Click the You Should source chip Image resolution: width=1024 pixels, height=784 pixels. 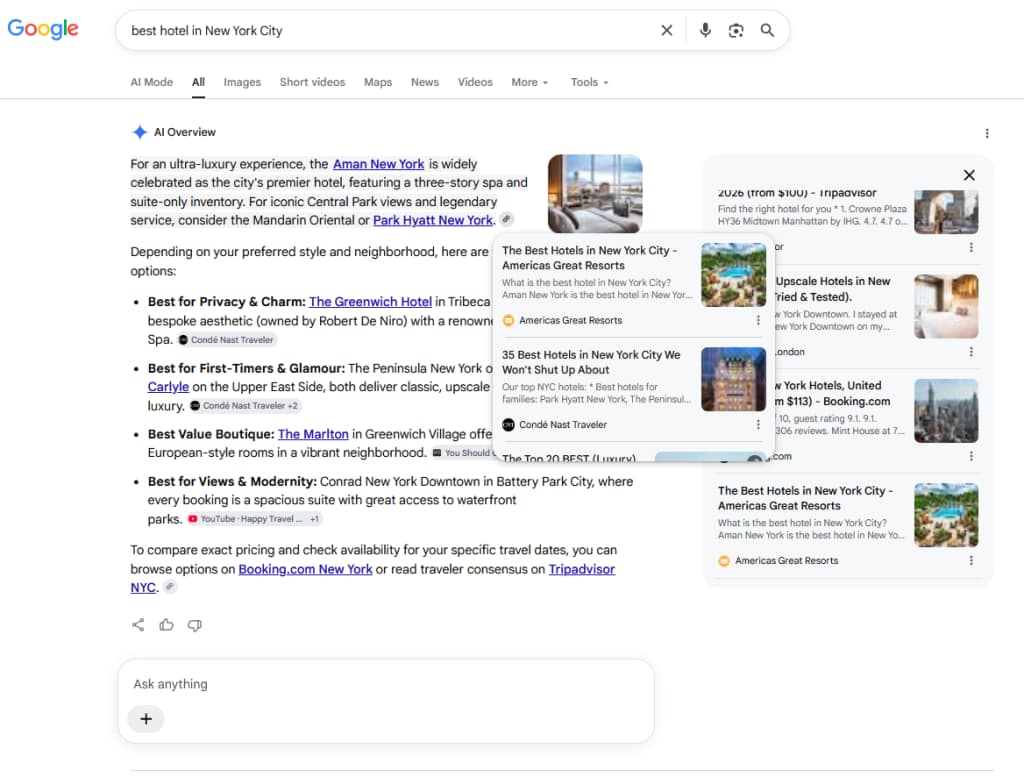(462, 453)
